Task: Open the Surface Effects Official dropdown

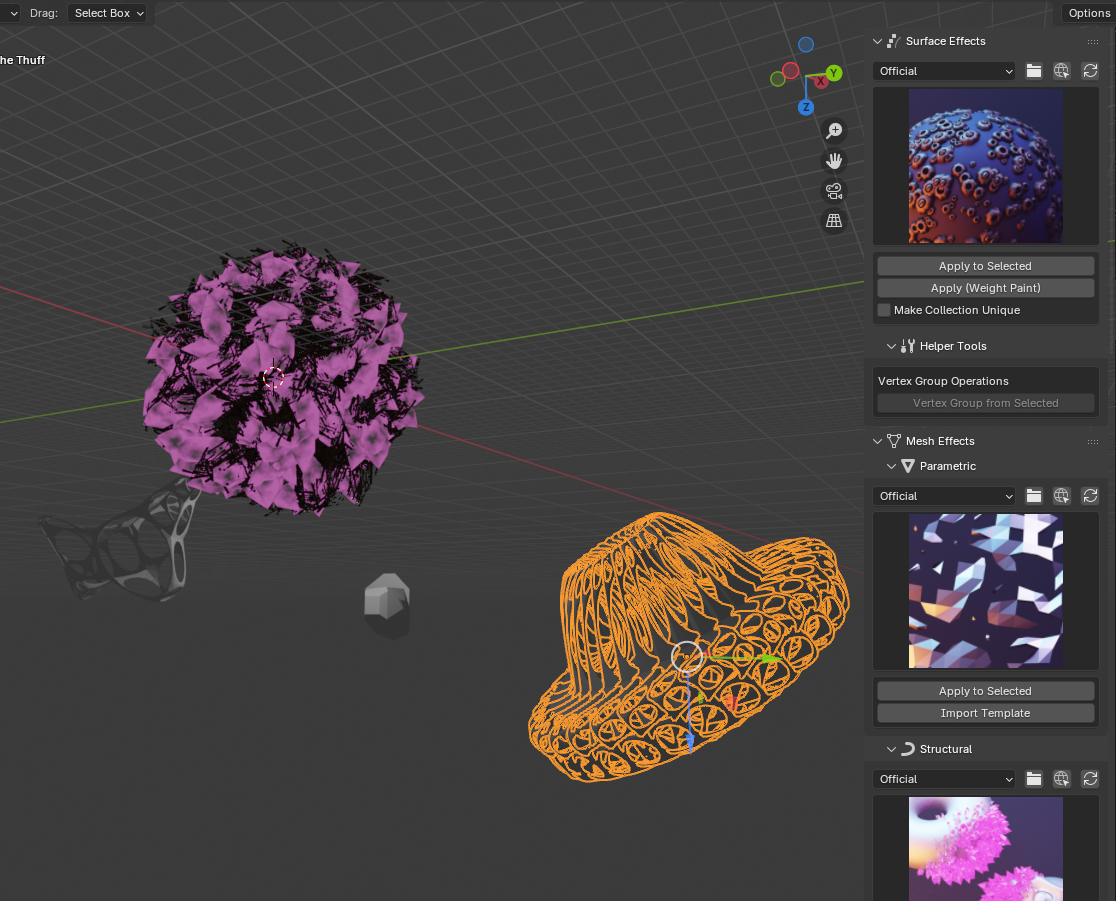Action: 944,71
